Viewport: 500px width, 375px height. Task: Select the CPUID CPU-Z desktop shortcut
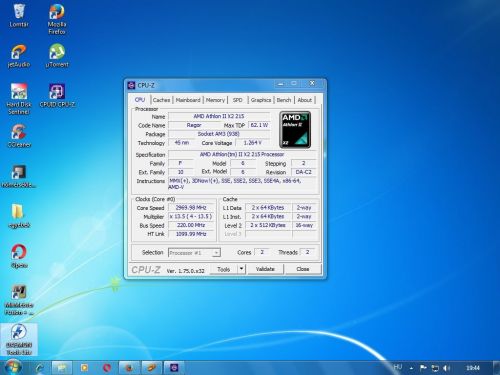click(x=57, y=96)
